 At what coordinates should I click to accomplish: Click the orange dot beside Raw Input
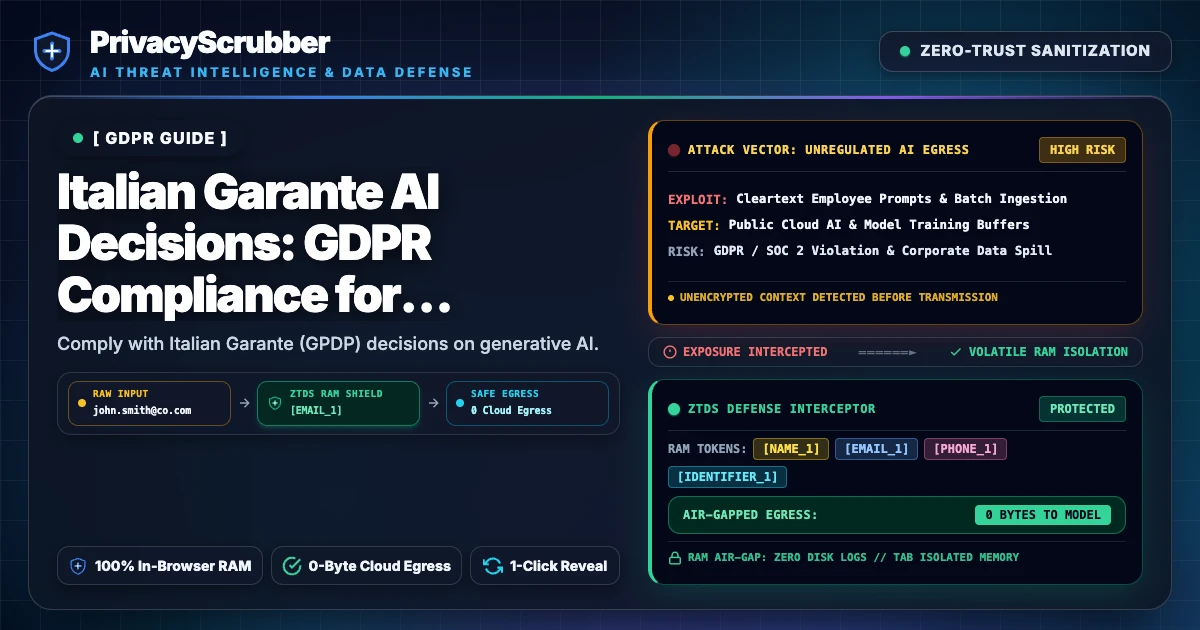[82, 403]
